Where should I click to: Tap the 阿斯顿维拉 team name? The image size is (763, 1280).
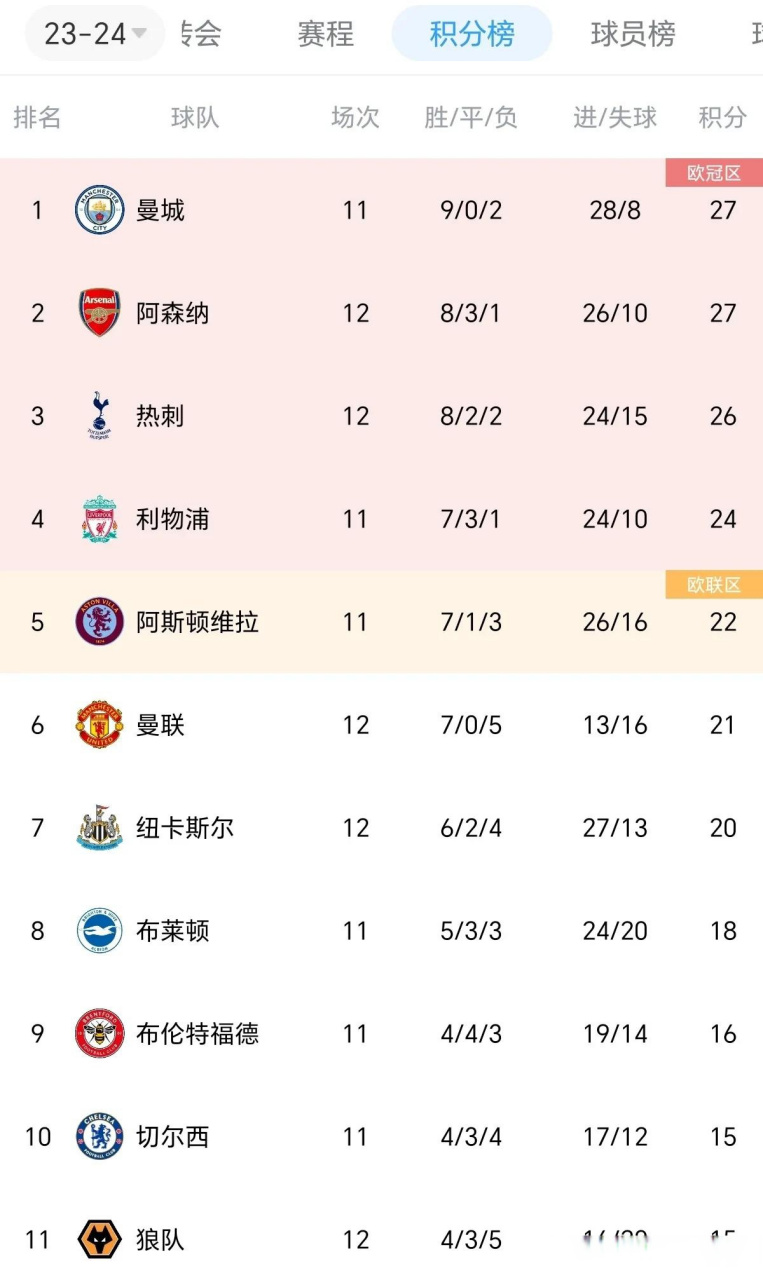[x=198, y=622]
